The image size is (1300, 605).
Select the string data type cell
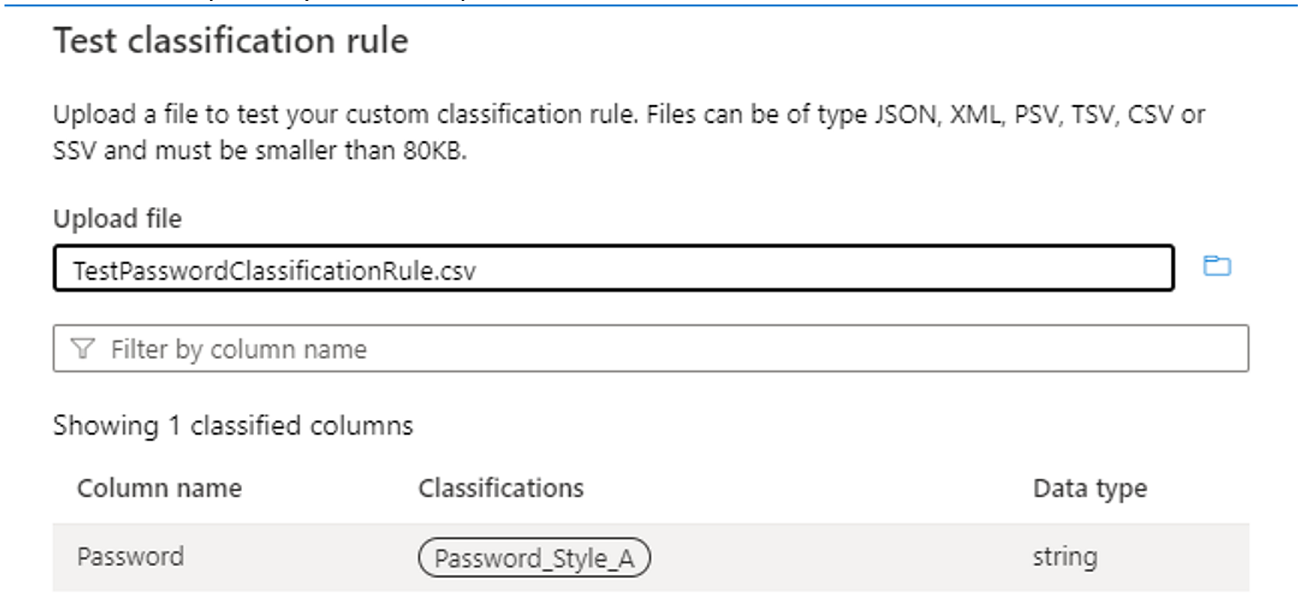(1064, 556)
